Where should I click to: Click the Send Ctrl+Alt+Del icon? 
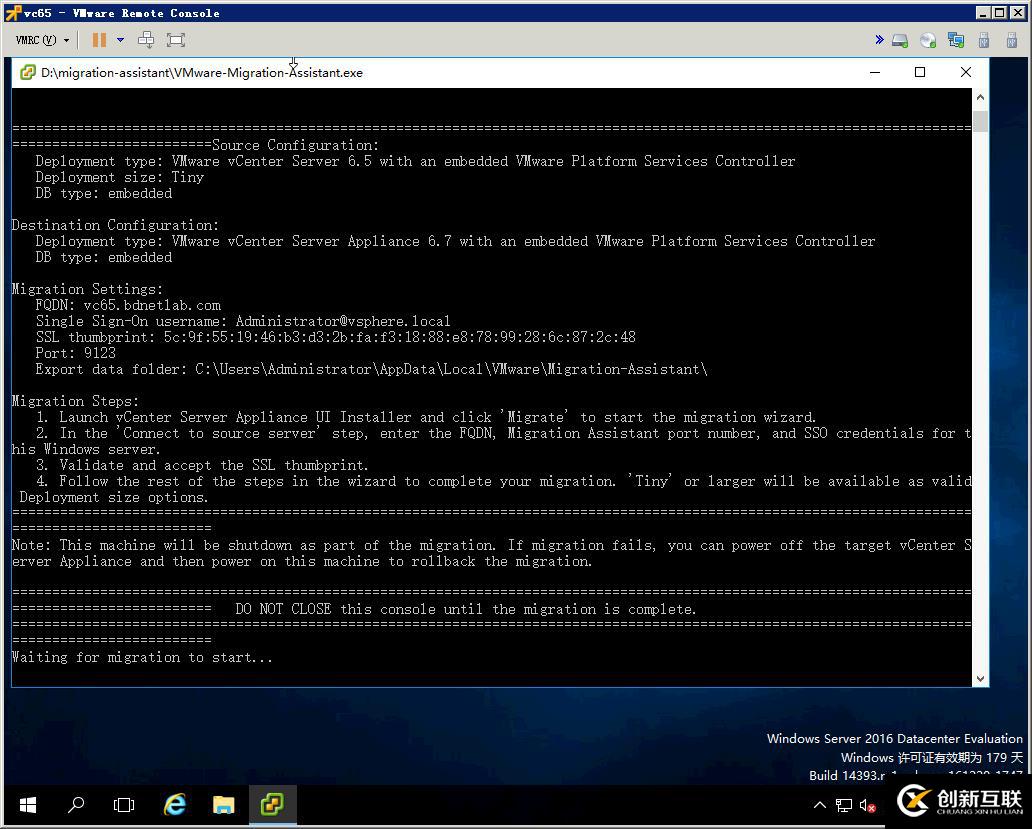pos(146,40)
